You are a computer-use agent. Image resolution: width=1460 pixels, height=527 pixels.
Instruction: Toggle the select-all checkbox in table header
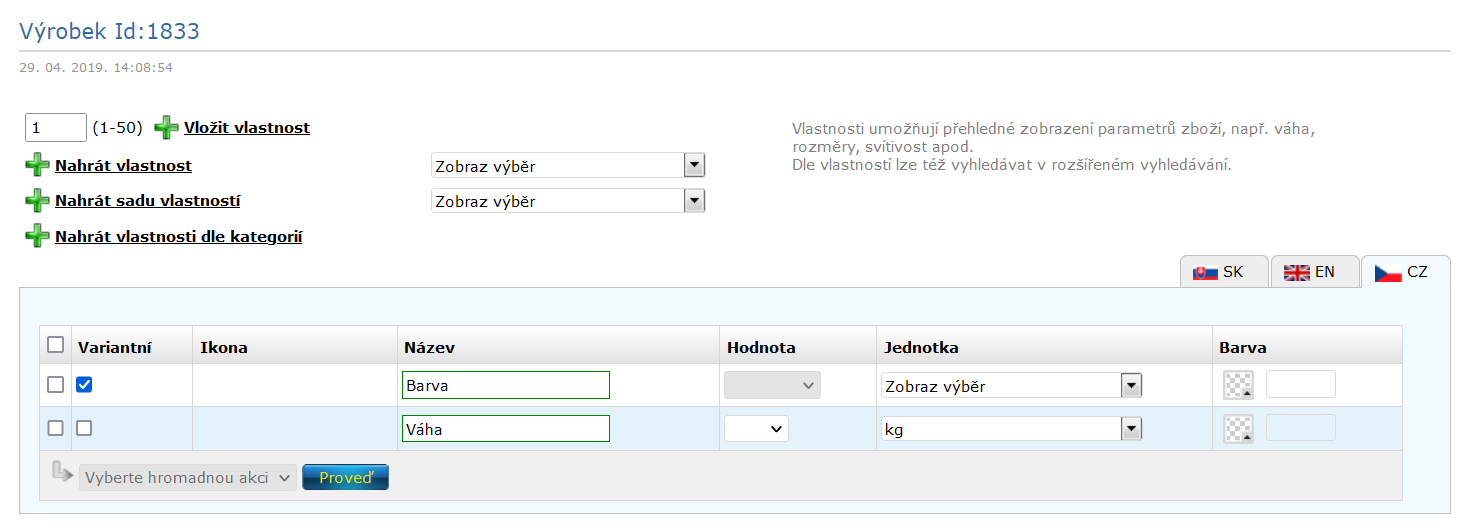tap(56, 345)
